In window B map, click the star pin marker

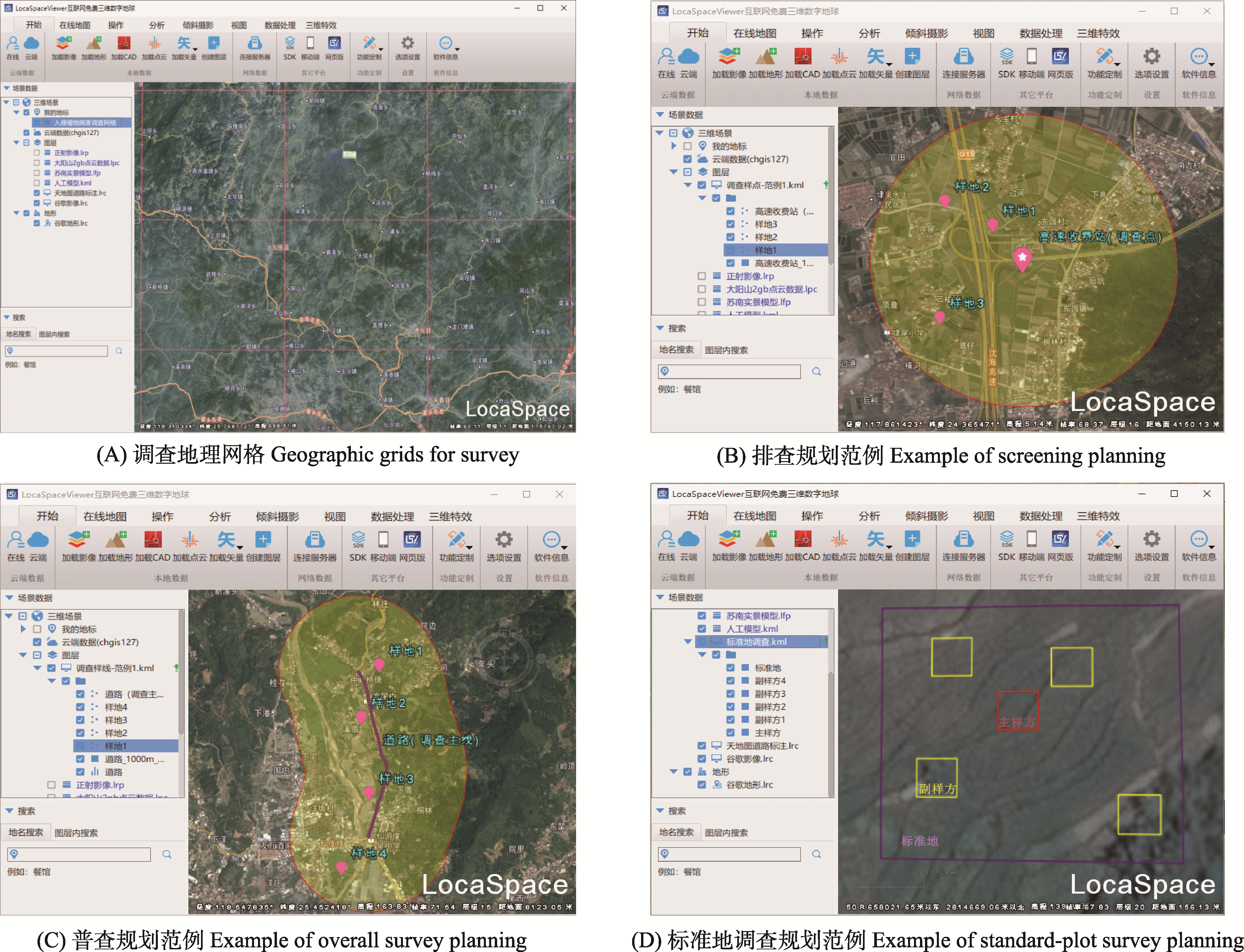coord(1022,259)
